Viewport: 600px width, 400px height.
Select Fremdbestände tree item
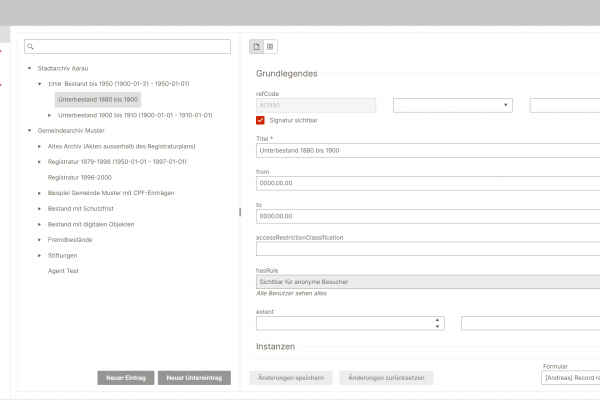tap(70, 240)
